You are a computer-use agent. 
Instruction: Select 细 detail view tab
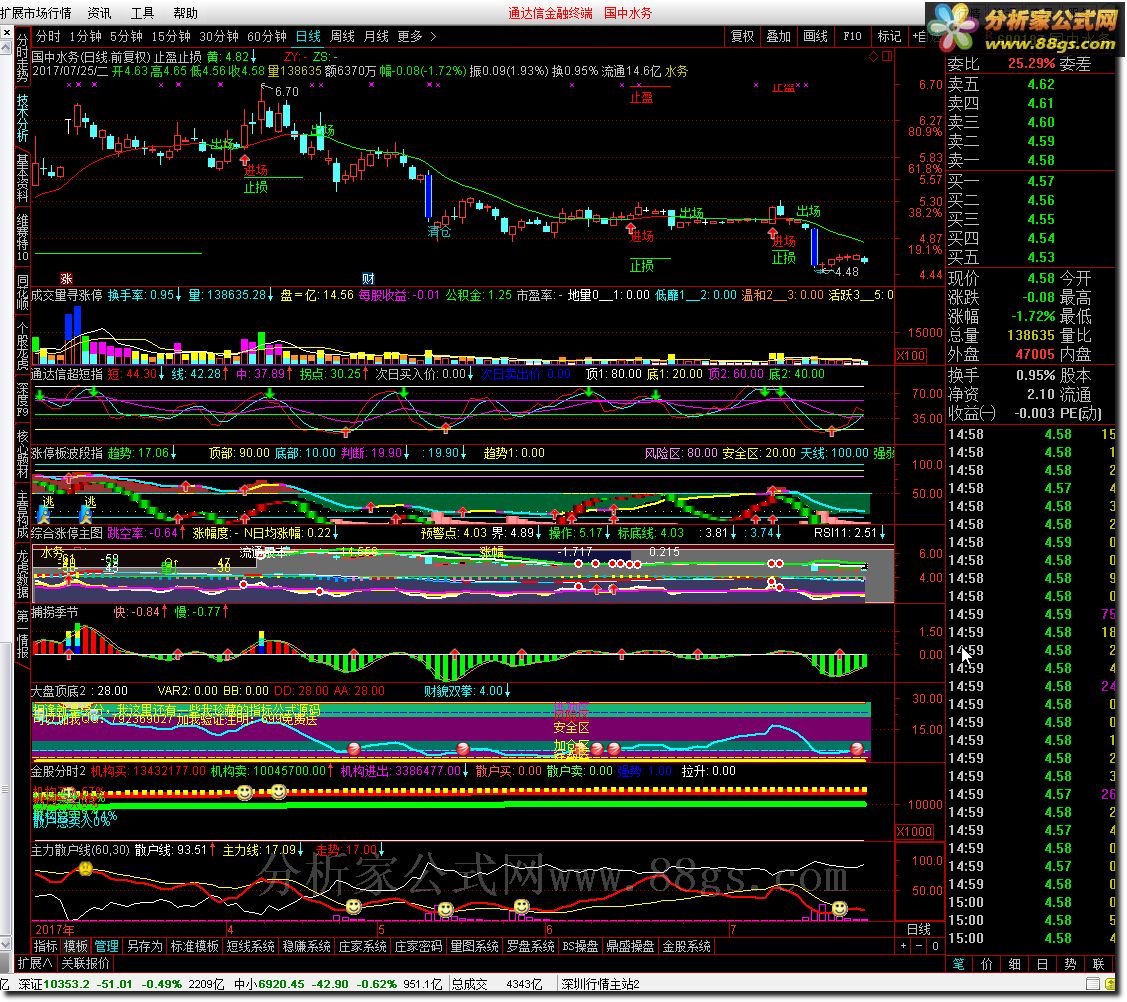pos(1014,964)
